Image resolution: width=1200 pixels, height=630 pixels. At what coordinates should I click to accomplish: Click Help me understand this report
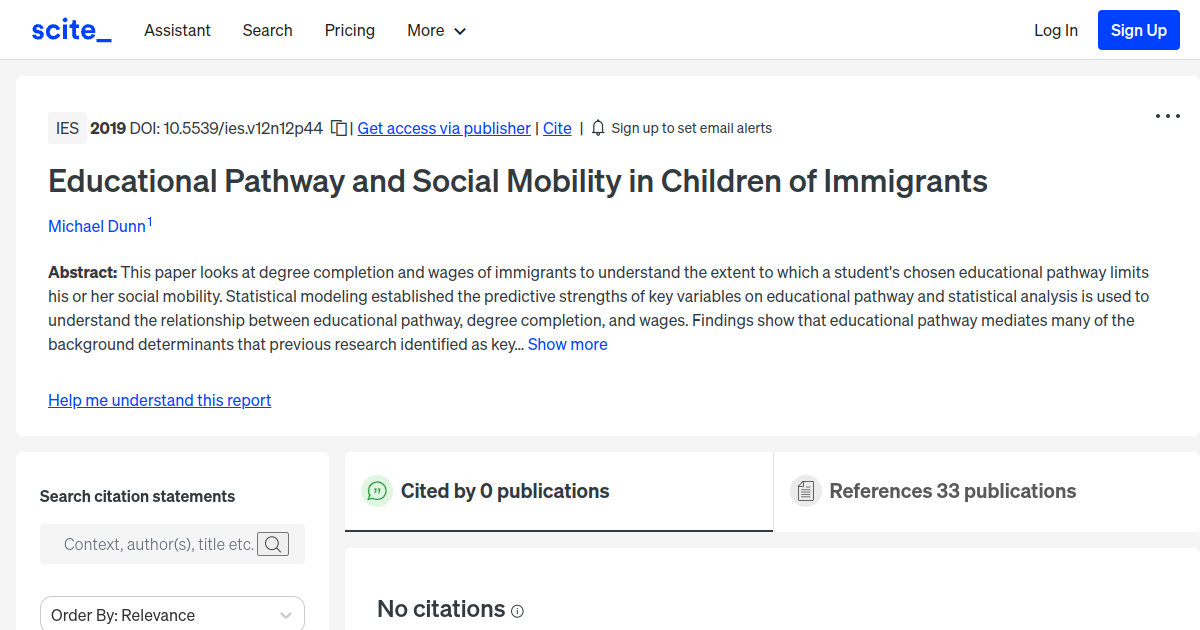coord(159,400)
